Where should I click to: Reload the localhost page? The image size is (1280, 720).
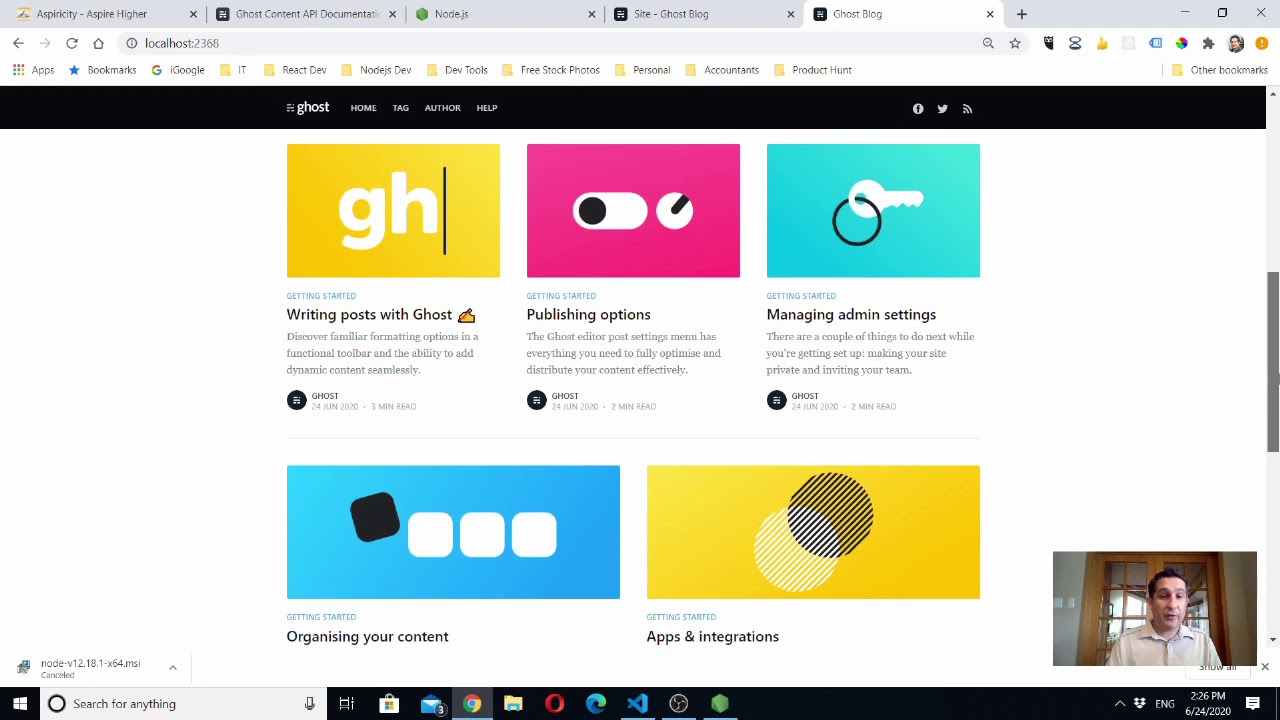(72, 43)
